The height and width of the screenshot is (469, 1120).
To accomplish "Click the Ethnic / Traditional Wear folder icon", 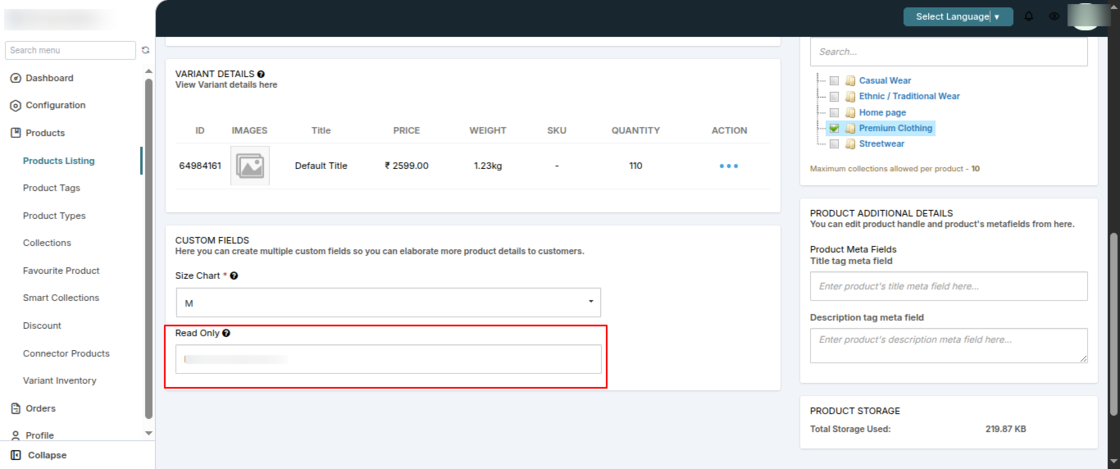I will 850,96.
